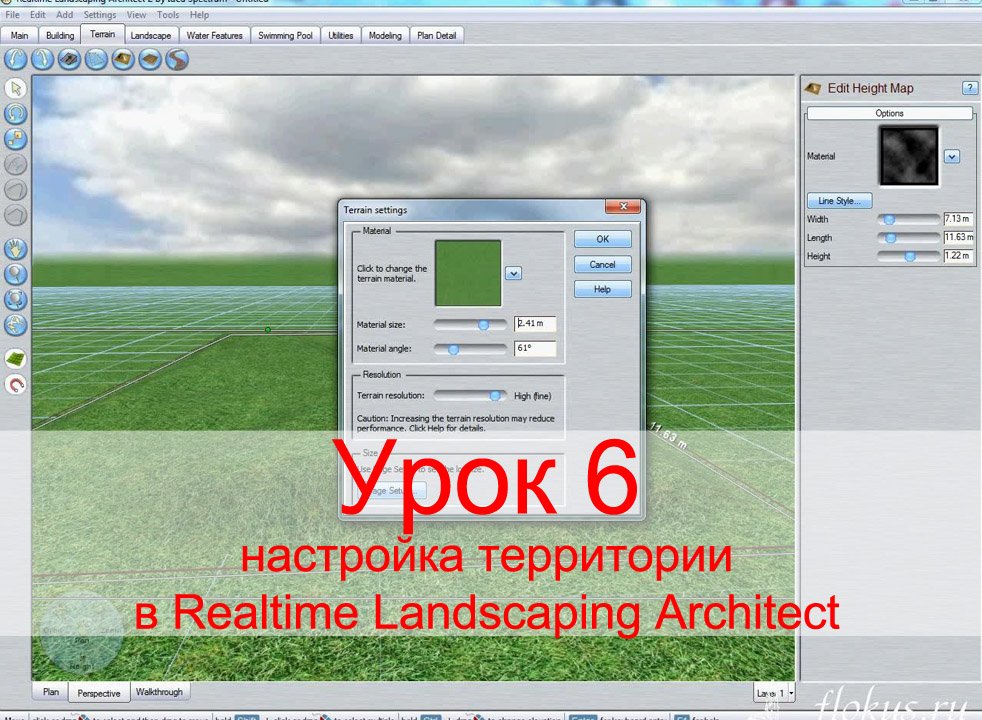Image resolution: width=982 pixels, height=720 pixels.
Task: Open the Add menu
Action: tap(65, 14)
